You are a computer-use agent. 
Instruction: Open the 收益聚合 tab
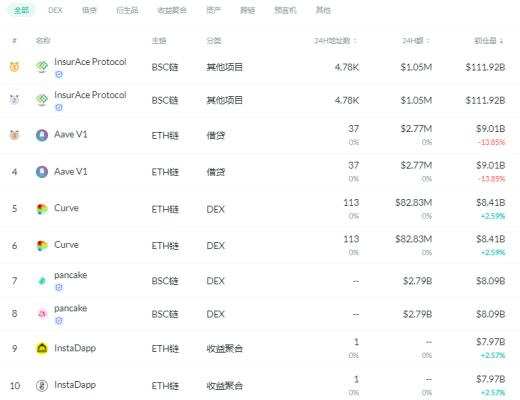(x=172, y=10)
